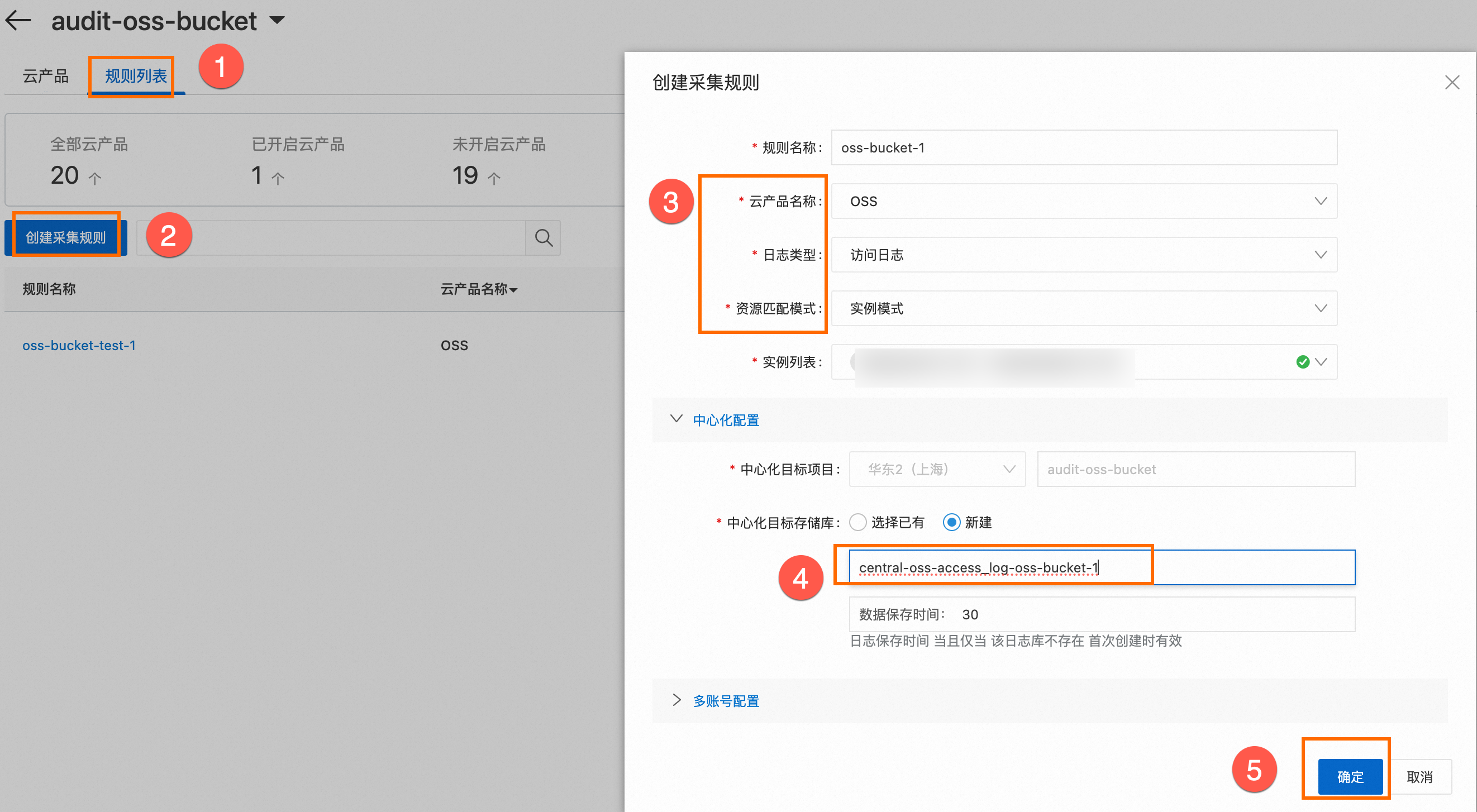This screenshot has width=1477, height=812.
Task: Click the 已开启云产品 count 1
Action: 256,175
